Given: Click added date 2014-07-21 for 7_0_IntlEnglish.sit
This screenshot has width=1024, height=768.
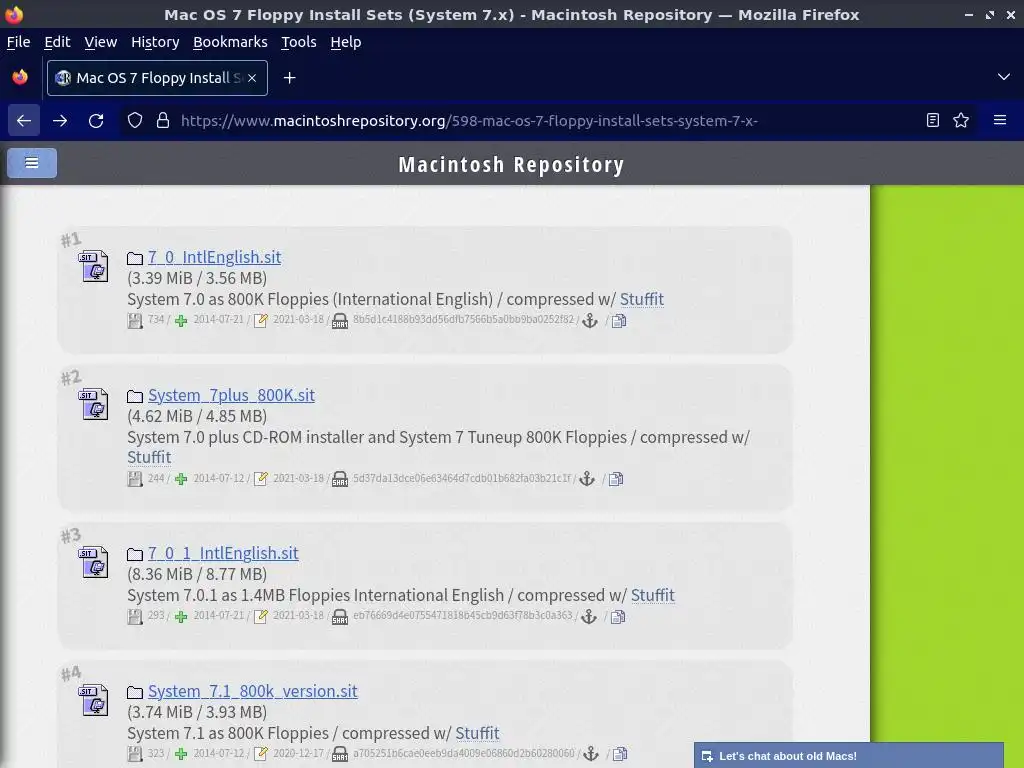Looking at the screenshot, I should (218, 319).
